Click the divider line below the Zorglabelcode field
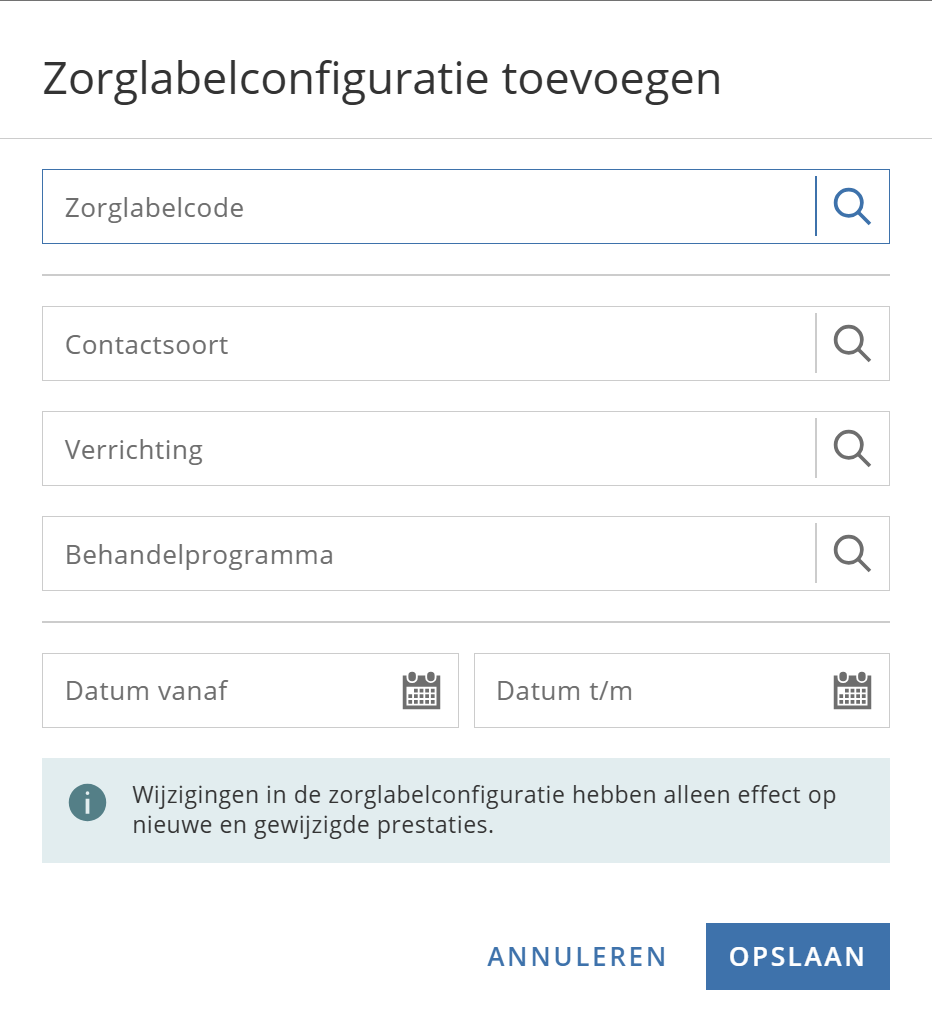This screenshot has height=1030, width=932. pyautogui.click(x=465, y=275)
